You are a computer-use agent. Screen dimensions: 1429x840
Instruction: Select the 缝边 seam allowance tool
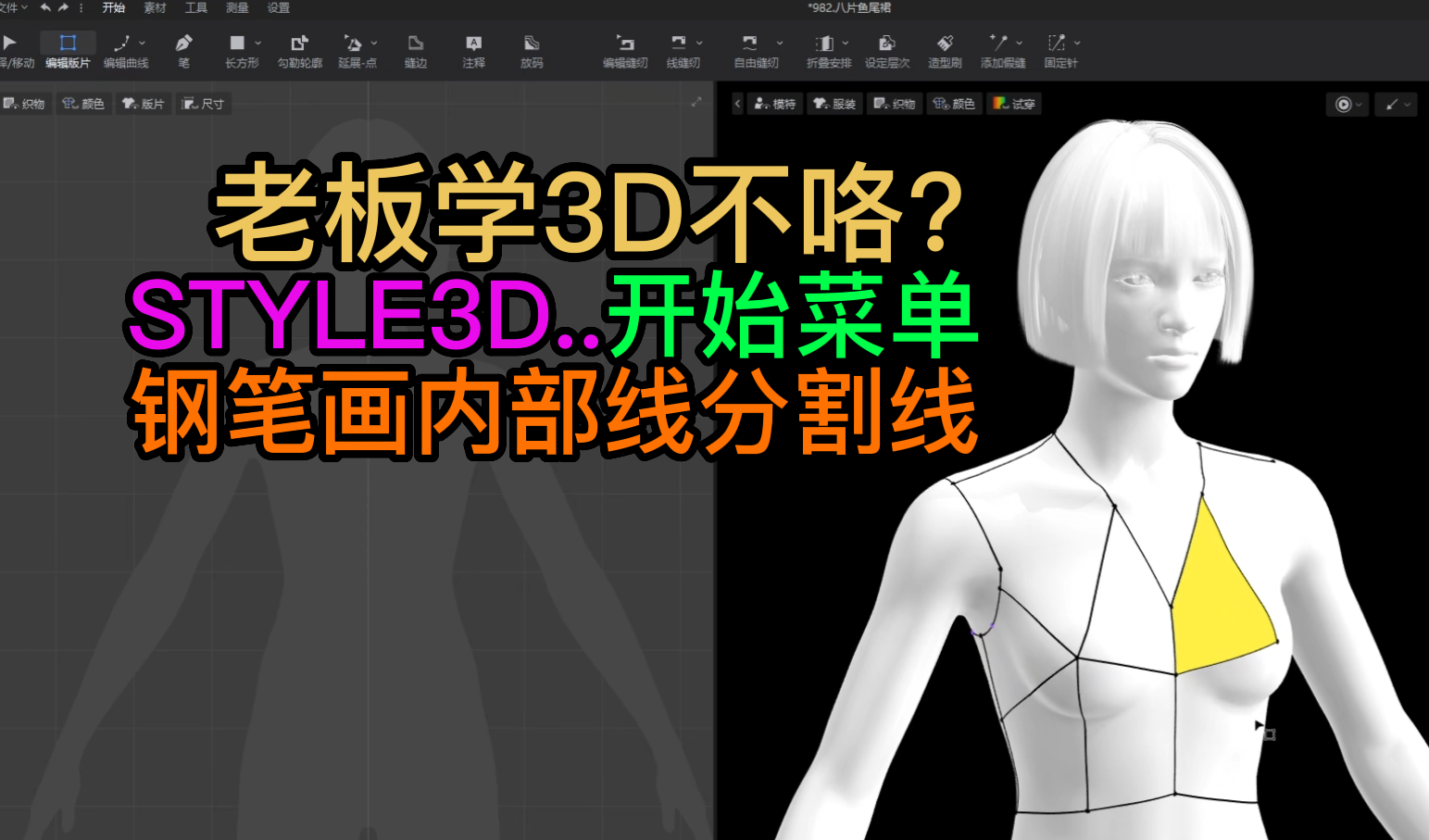click(416, 51)
